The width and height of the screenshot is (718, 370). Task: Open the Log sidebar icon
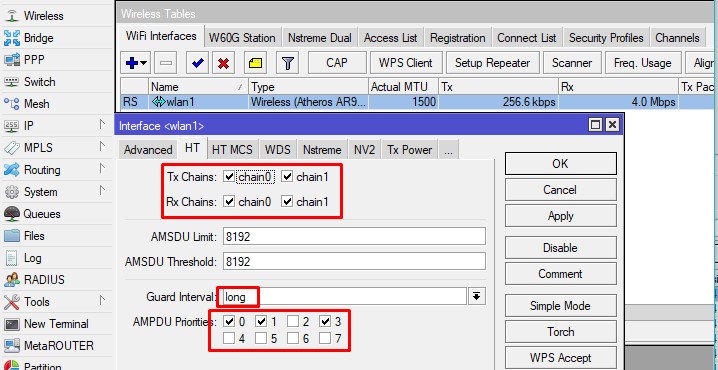click(x=11, y=258)
